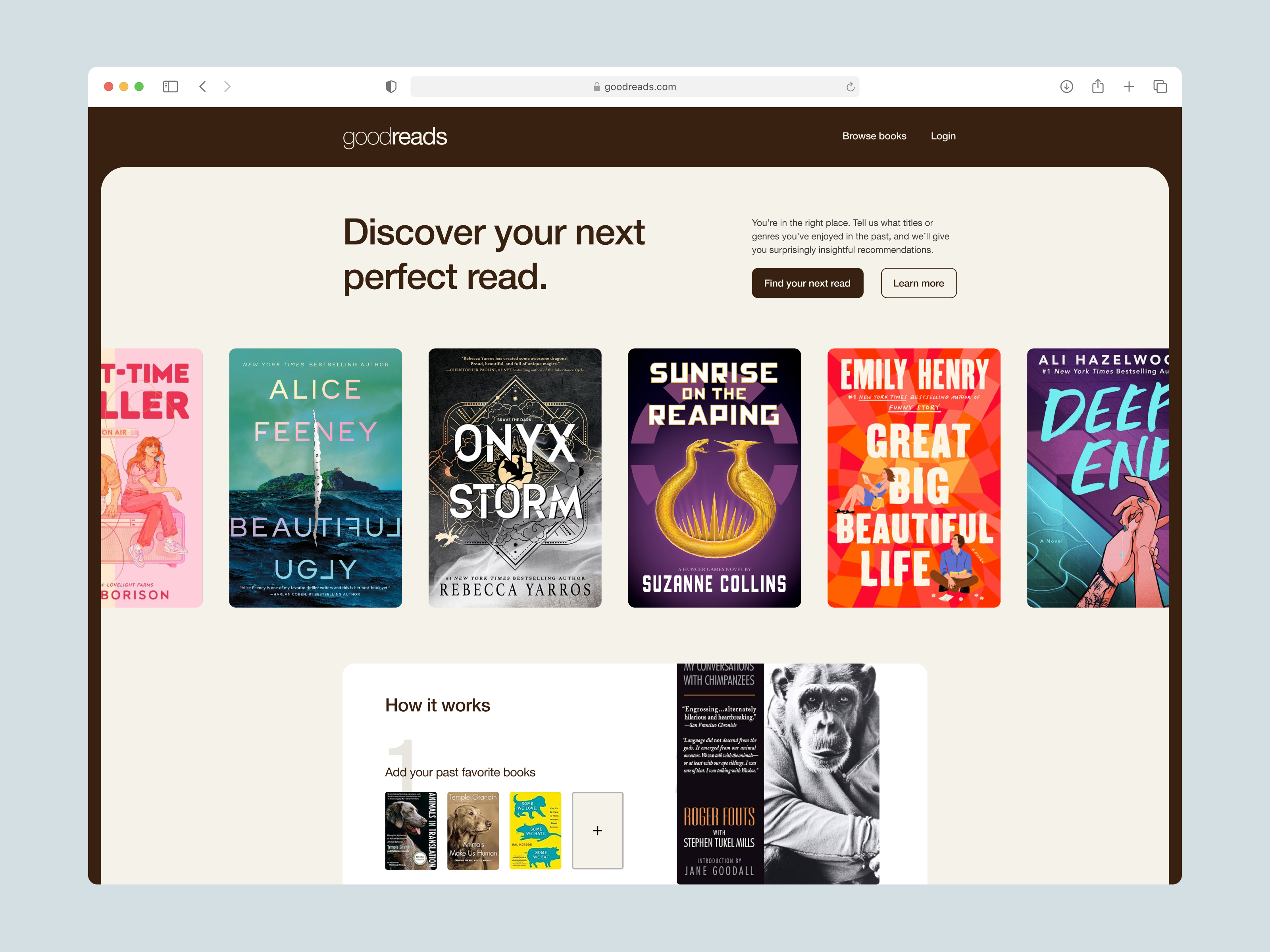Go forward with the right chevron

click(x=227, y=86)
